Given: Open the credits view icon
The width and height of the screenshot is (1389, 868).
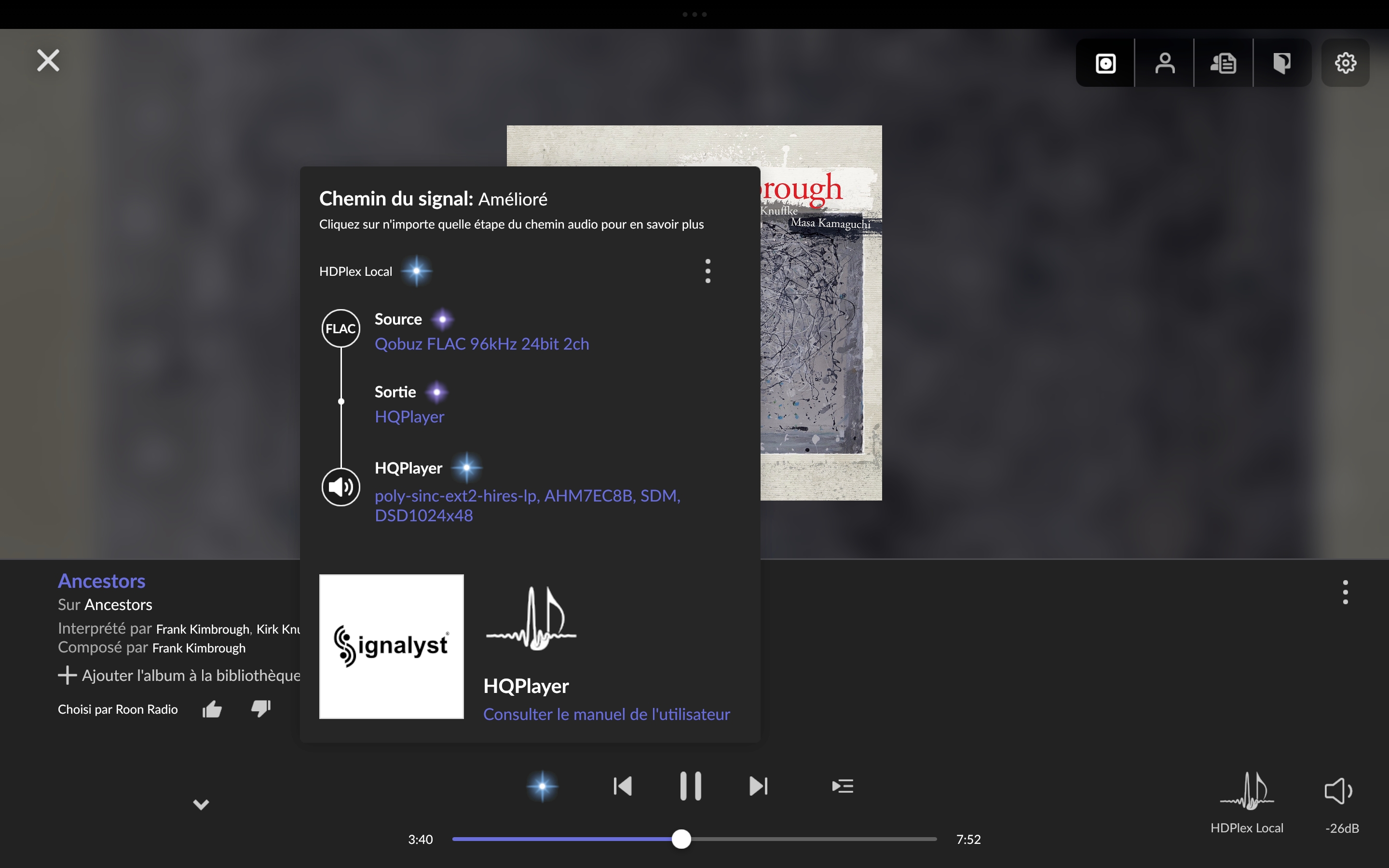Looking at the screenshot, I should [1281, 63].
